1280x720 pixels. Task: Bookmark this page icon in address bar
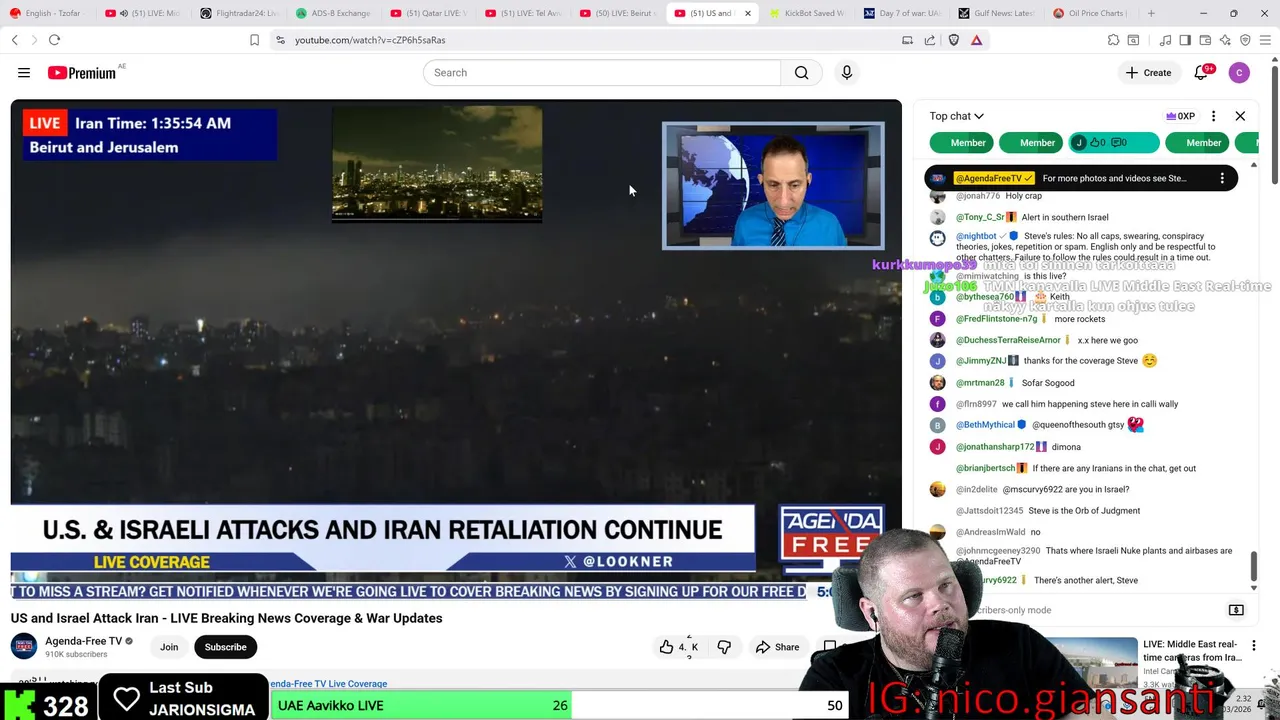(254, 40)
